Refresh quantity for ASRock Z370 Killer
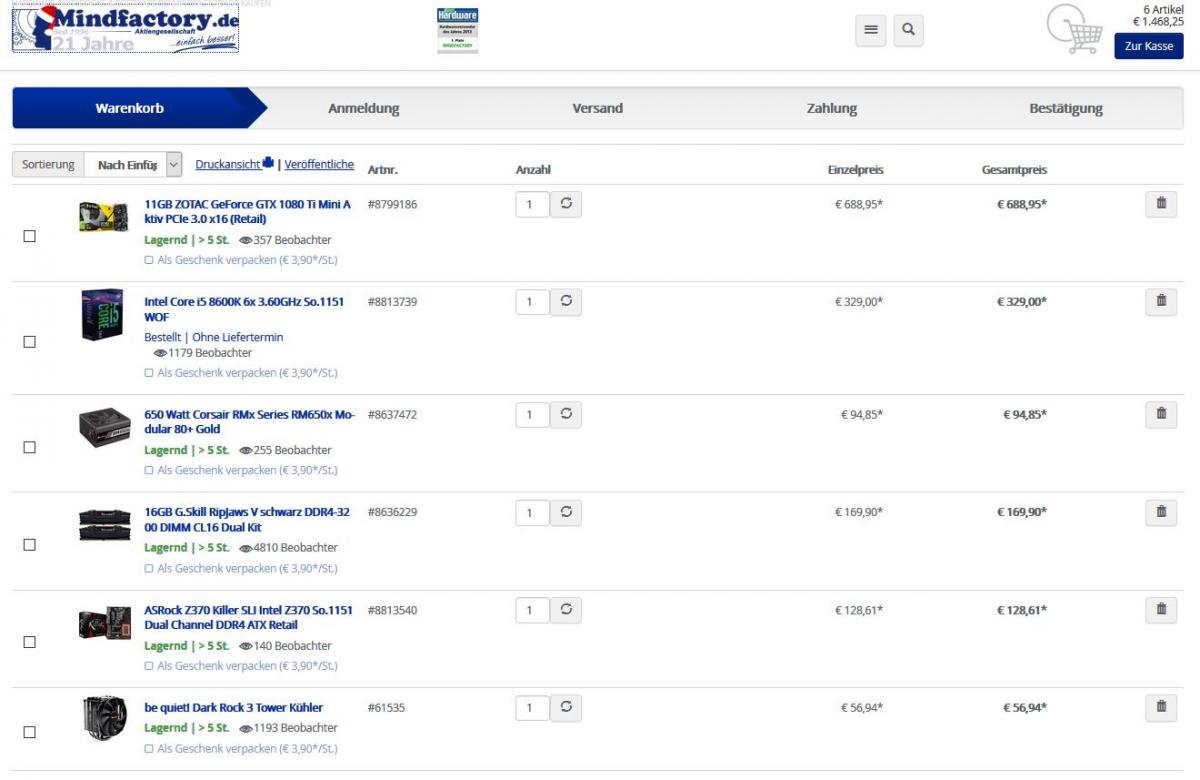 (566, 609)
